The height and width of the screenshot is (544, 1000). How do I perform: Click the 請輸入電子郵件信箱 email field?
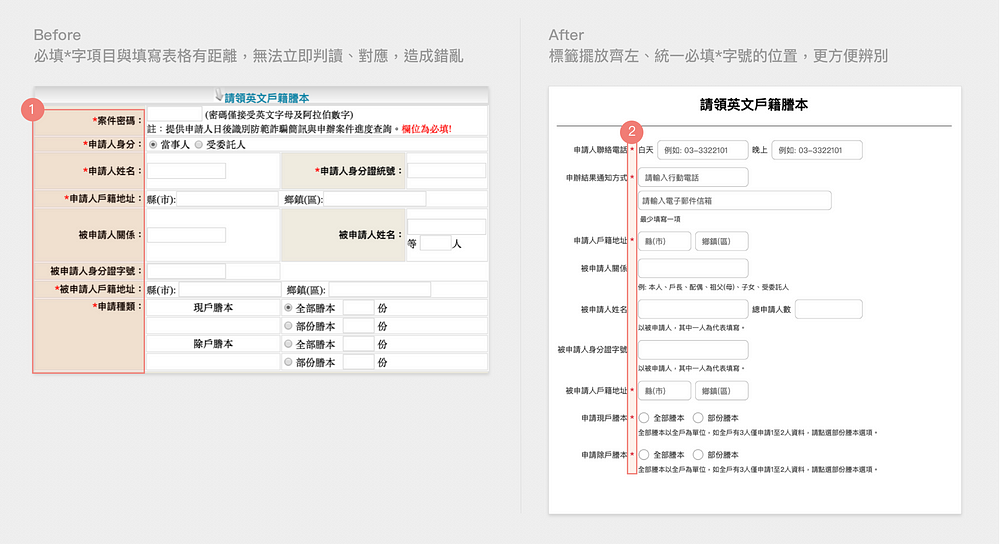[735, 200]
